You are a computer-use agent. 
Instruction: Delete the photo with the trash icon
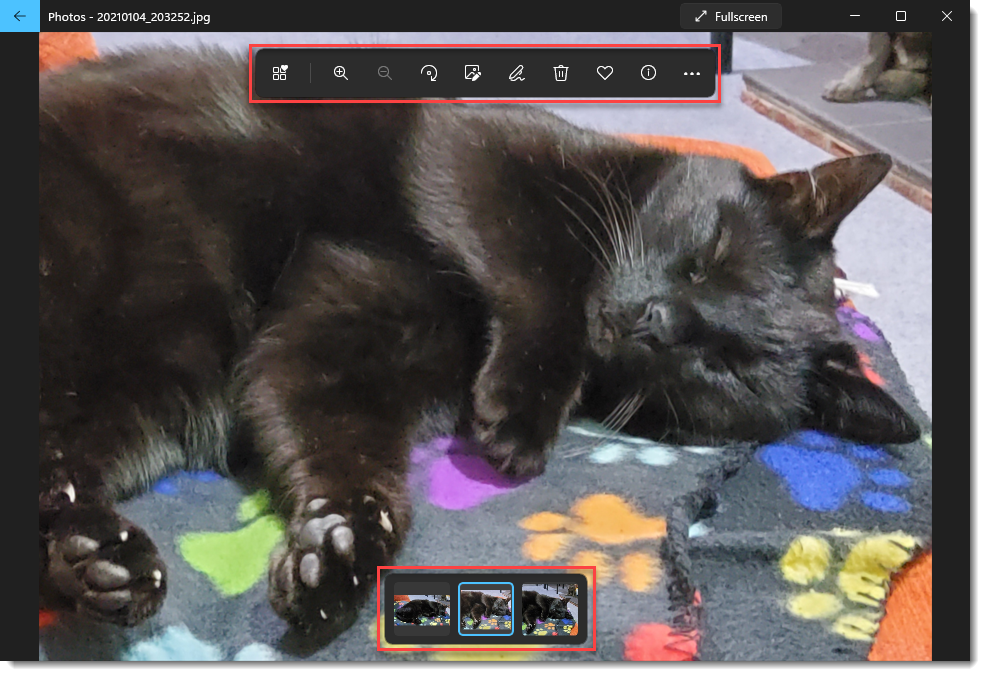[560, 72]
